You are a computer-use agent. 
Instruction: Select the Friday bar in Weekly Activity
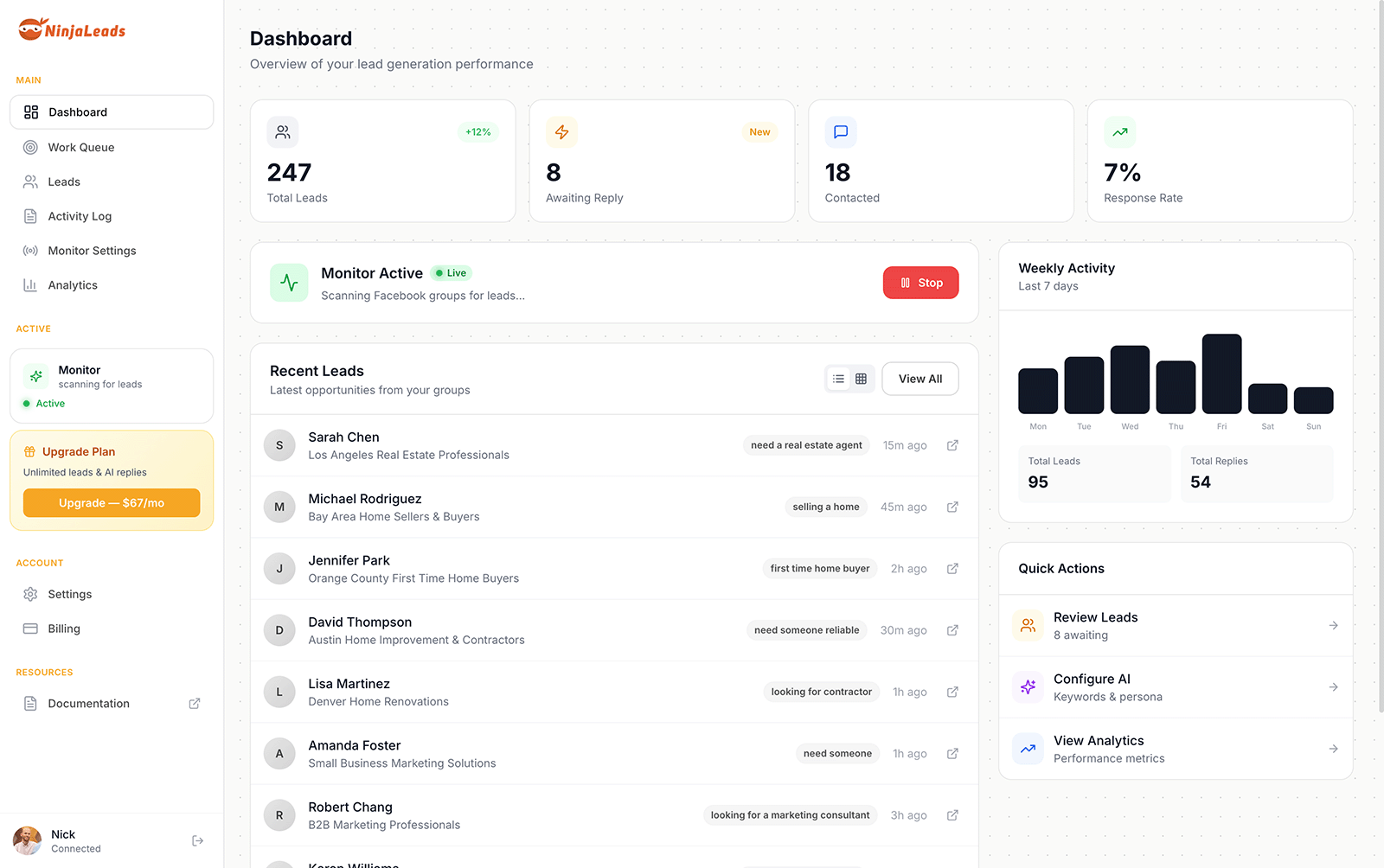tap(1221, 373)
